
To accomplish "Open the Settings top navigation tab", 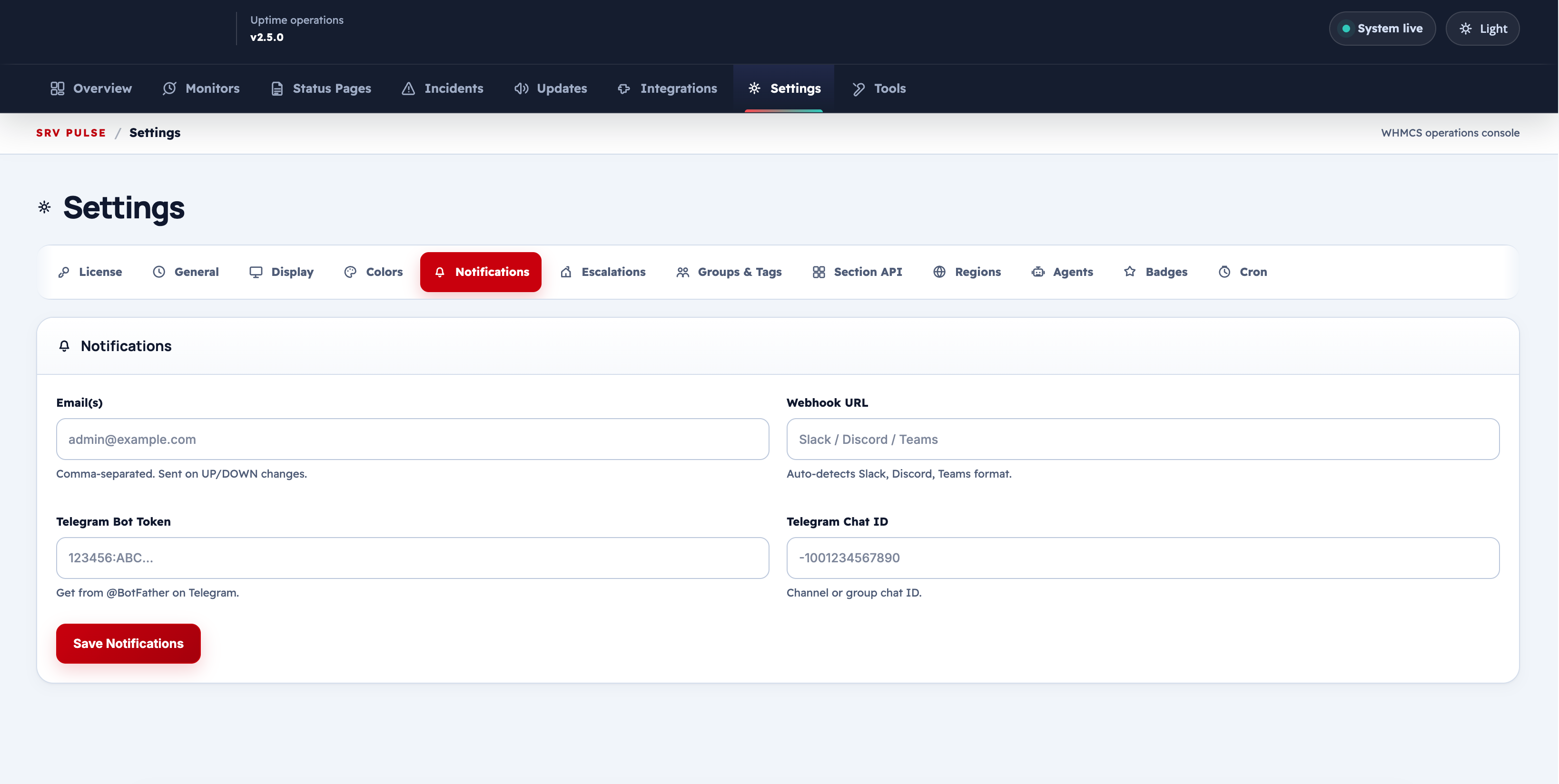I will (x=784, y=88).
